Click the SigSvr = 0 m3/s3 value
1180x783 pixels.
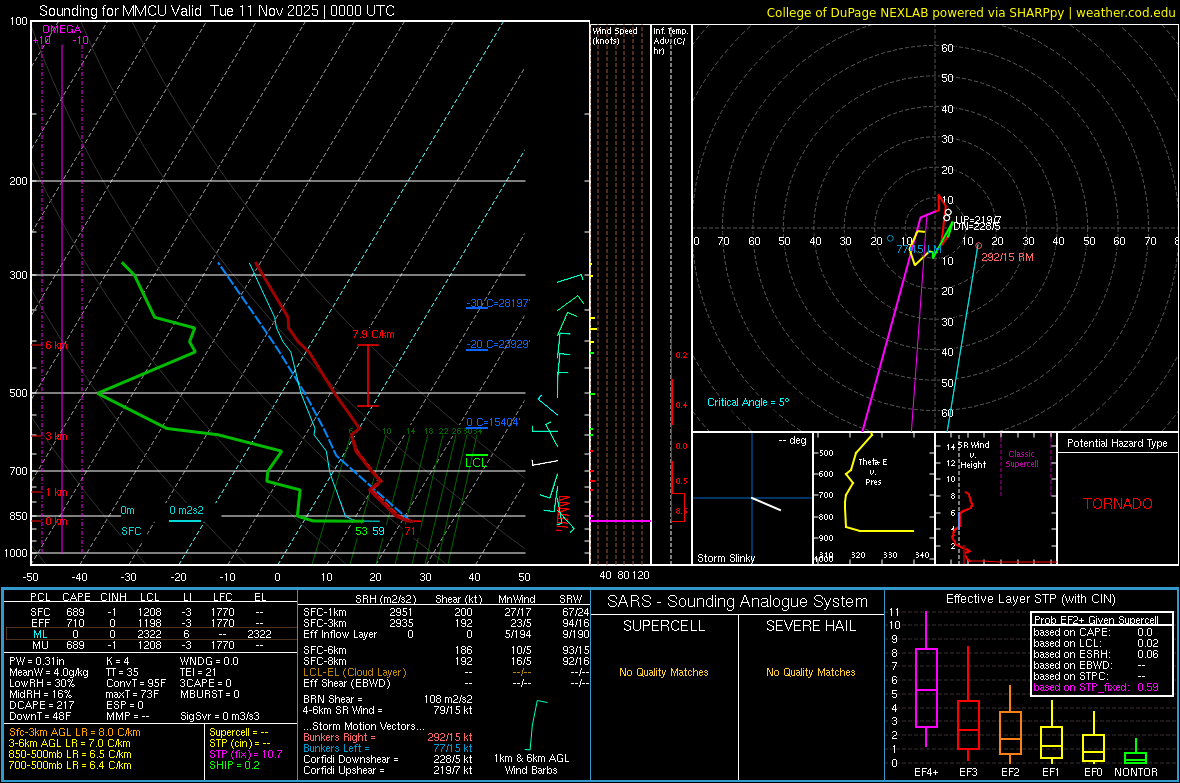(x=220, y=716)
